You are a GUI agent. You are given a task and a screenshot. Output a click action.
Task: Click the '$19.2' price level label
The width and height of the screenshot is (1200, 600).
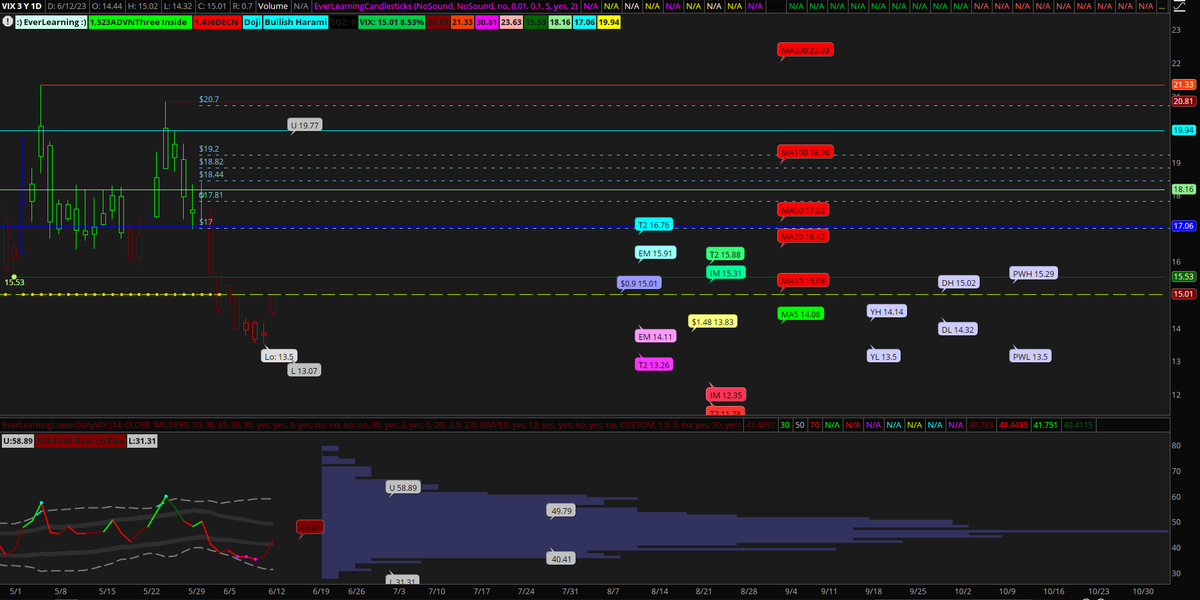(x=208, y=149)
